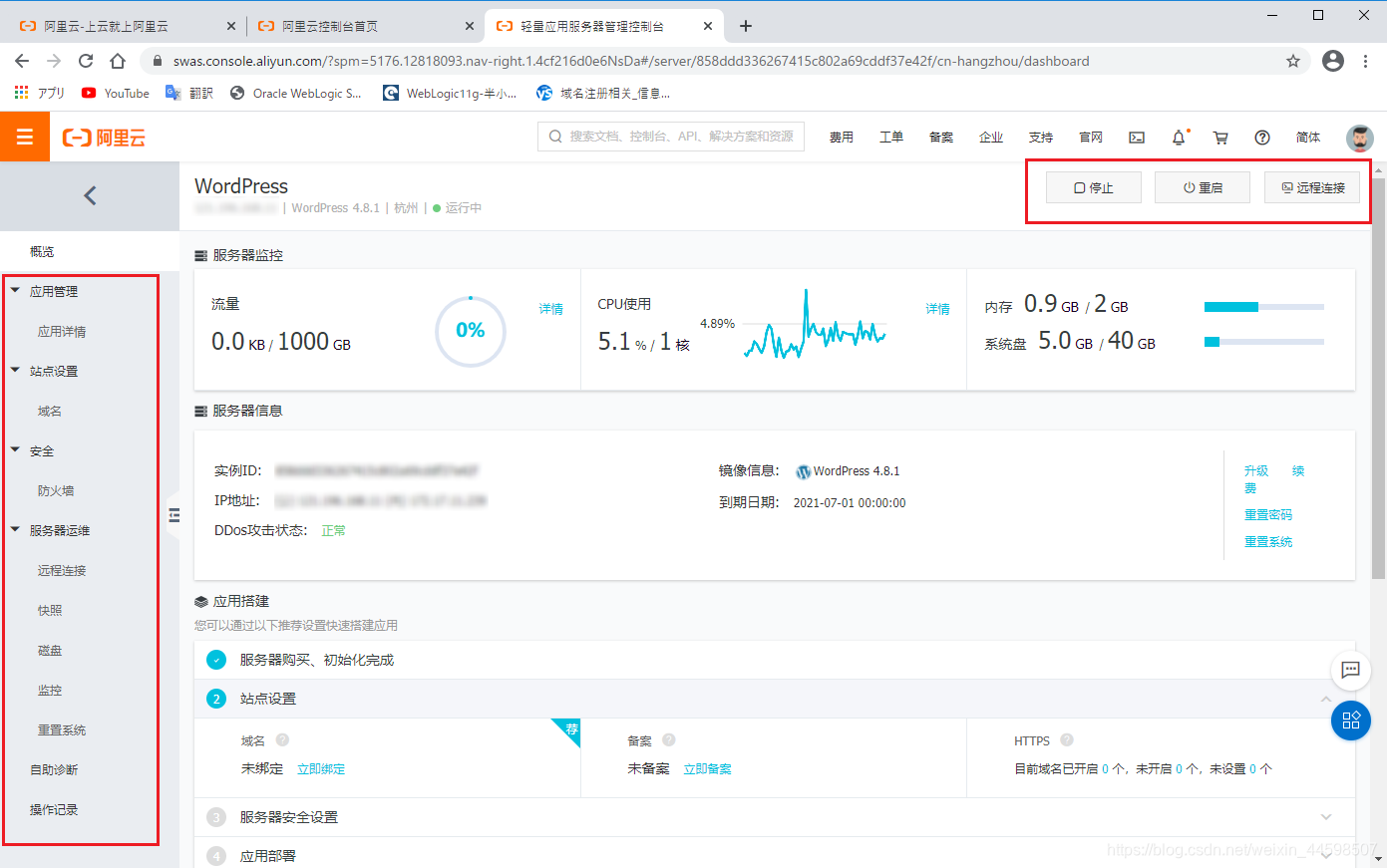
Task: Open 域名 in the sidebar
Action: 50,412
